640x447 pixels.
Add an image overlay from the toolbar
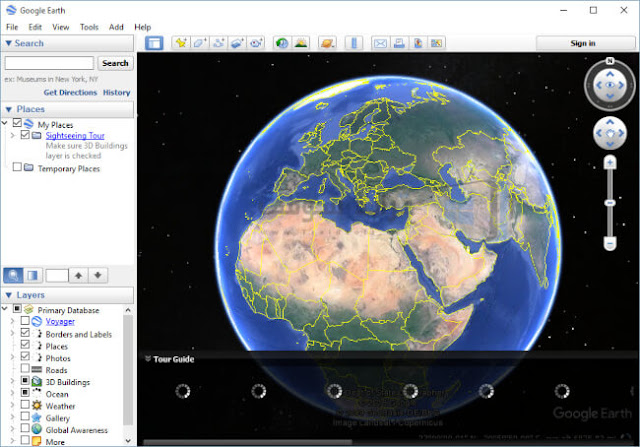[237, 43]
